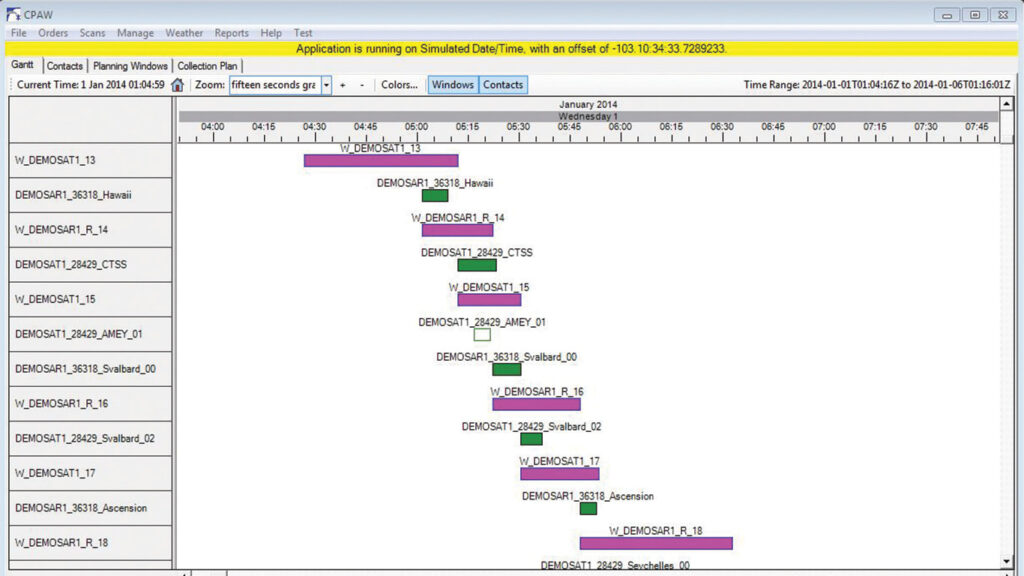
Task: Open the Weather menu
Action: coord(184,33)
